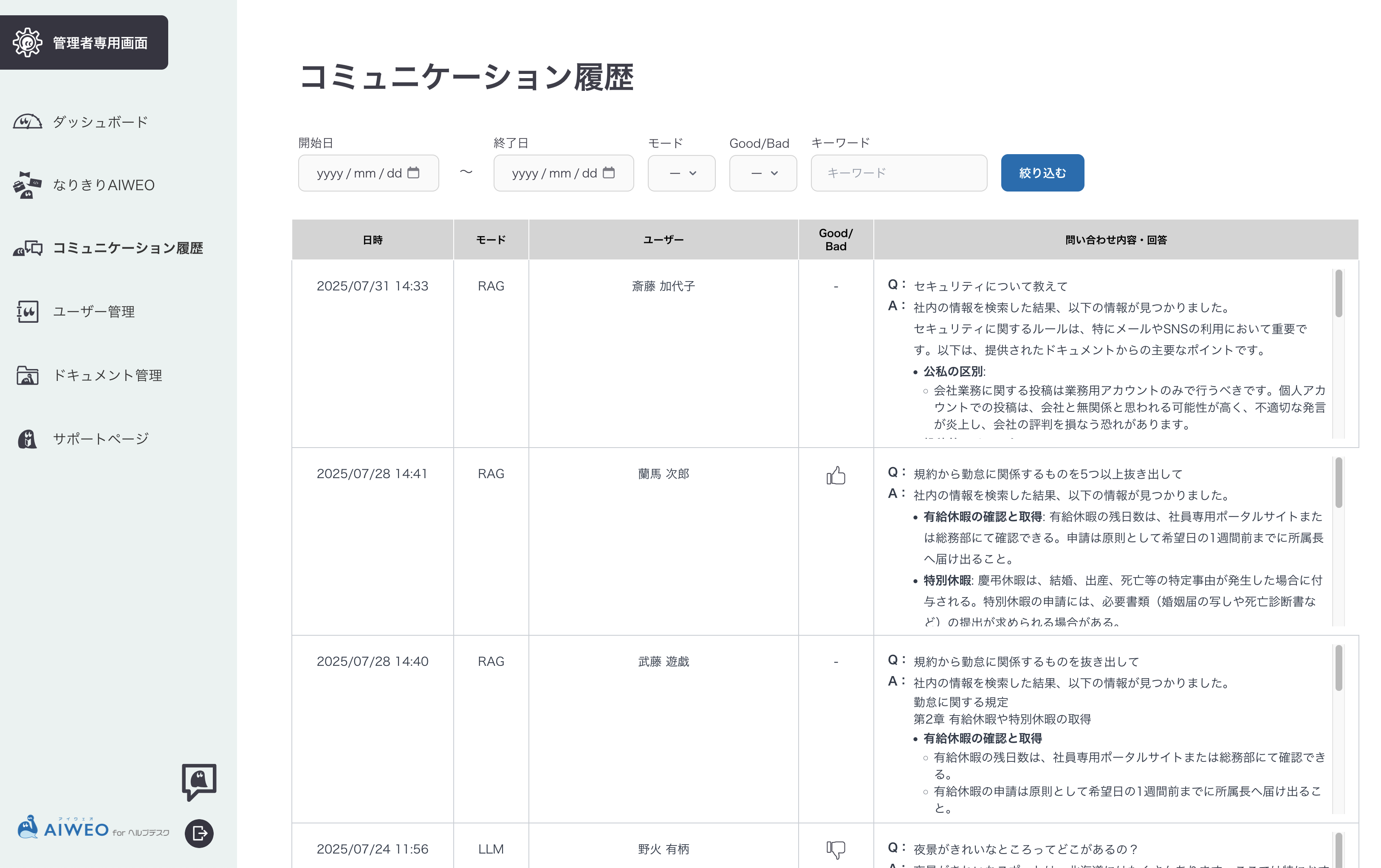
Task: Click the AIWEO for ヘルプデスク logo
Action: coord(93,828)
